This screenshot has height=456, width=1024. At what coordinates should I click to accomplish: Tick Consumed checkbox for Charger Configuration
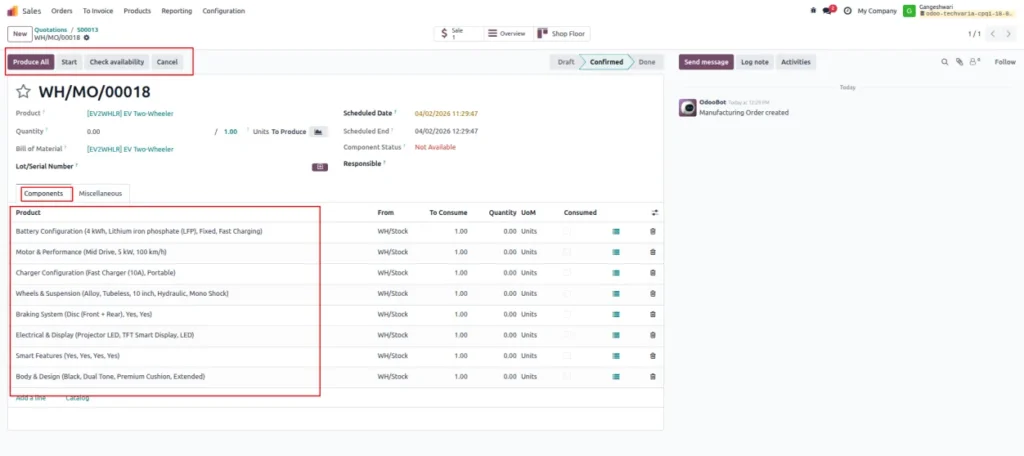tap(567, 272)
